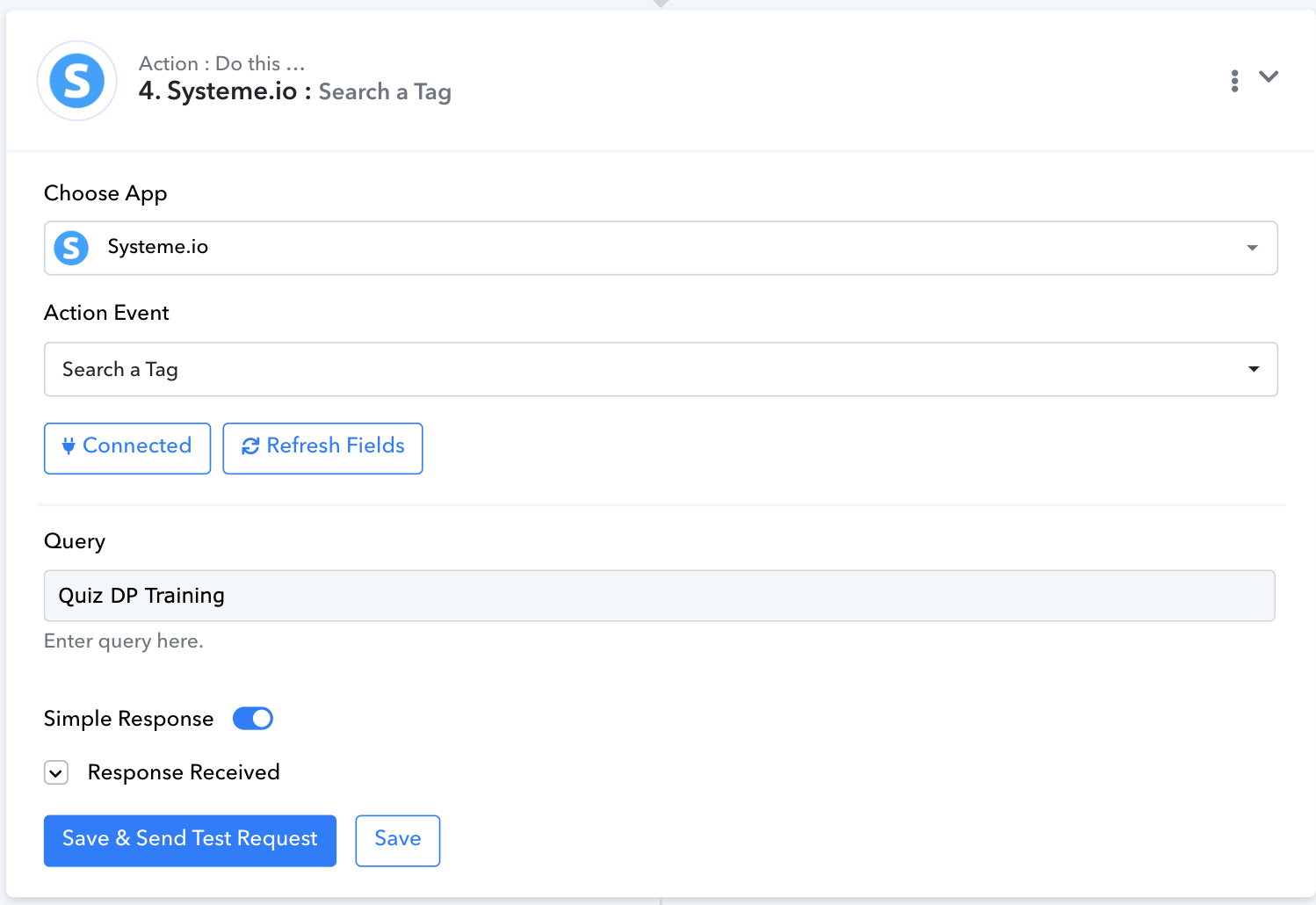The width and height of the screenshot is (1316, 905).
Task: Click the Save button
Action: (397, 840)
